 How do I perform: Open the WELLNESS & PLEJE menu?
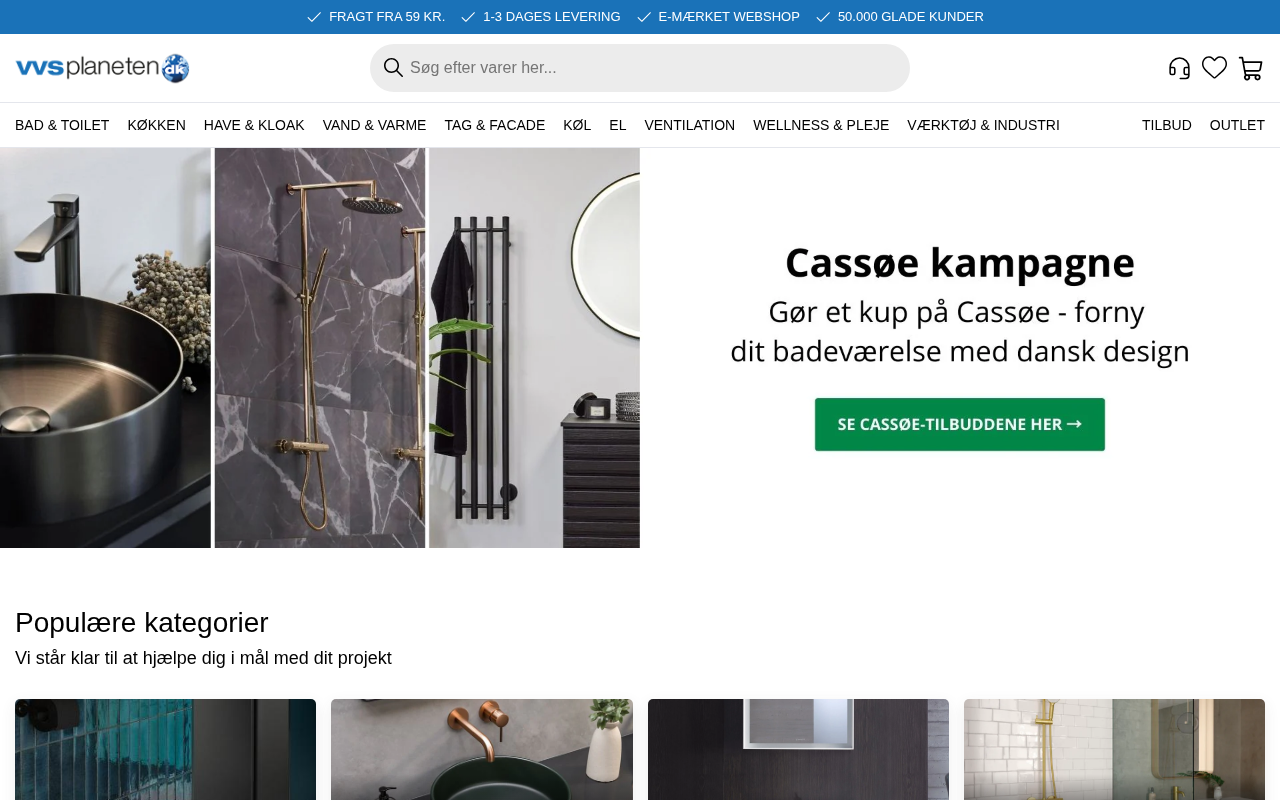(821, 125)
